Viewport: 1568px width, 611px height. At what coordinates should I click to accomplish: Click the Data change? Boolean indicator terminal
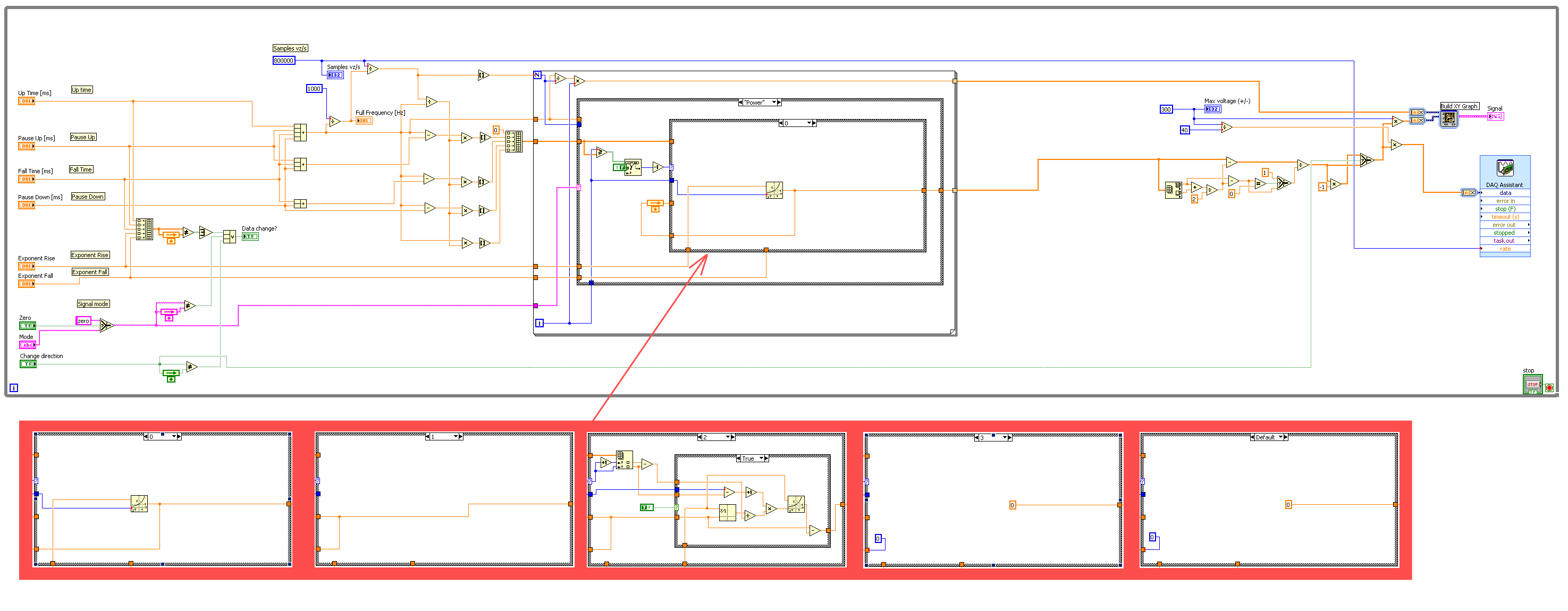[x=250, y=236]
